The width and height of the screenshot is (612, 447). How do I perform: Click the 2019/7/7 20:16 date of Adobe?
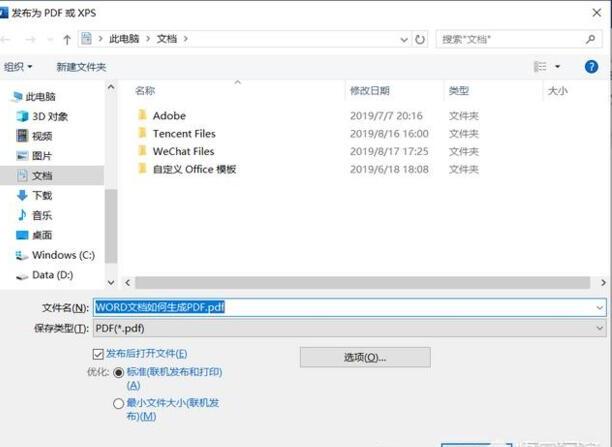[386, 116]
